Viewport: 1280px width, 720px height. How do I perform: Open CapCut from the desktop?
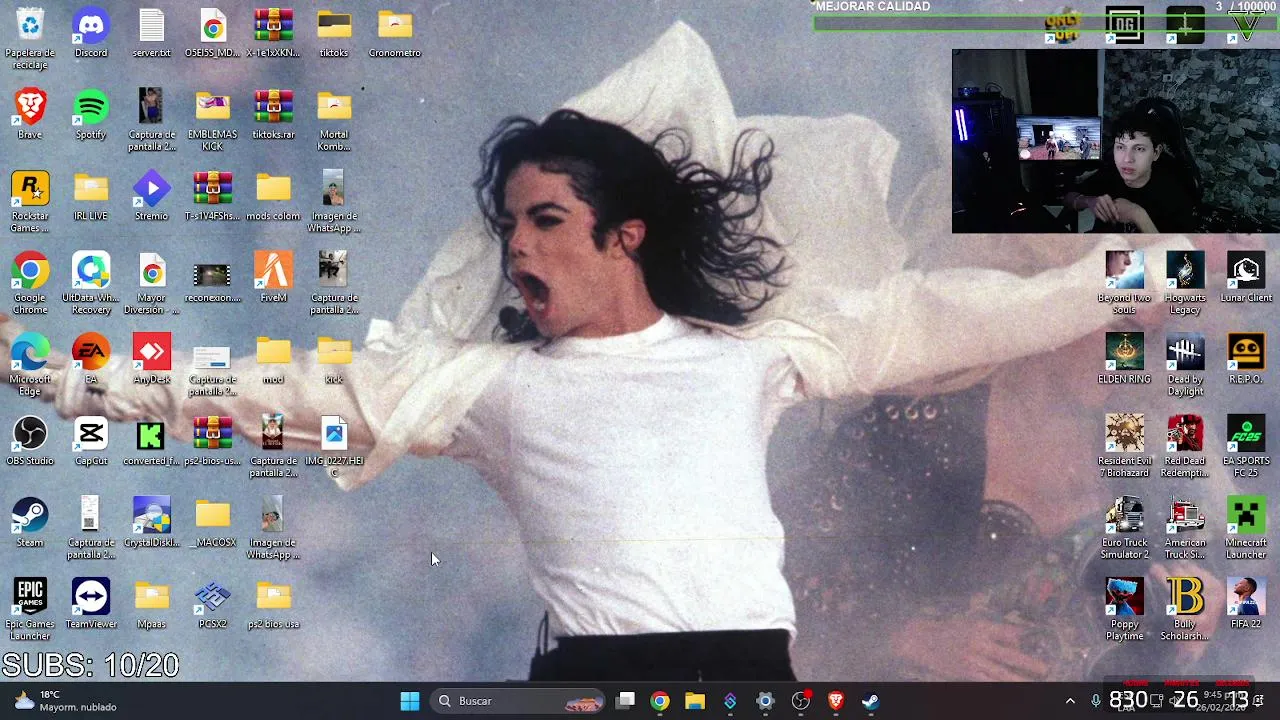tap(91, 441)
